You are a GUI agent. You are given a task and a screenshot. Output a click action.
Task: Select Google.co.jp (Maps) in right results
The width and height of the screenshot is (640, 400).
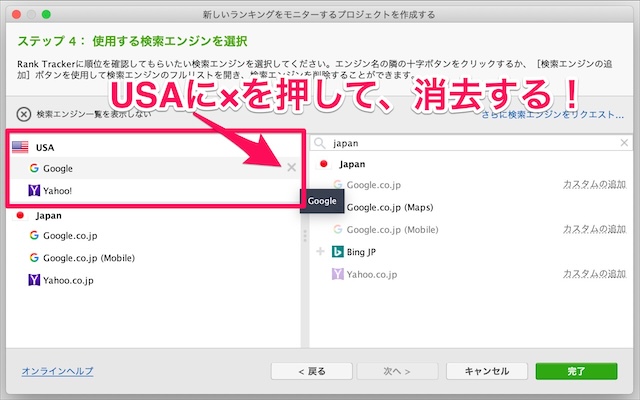coord(390,207)
